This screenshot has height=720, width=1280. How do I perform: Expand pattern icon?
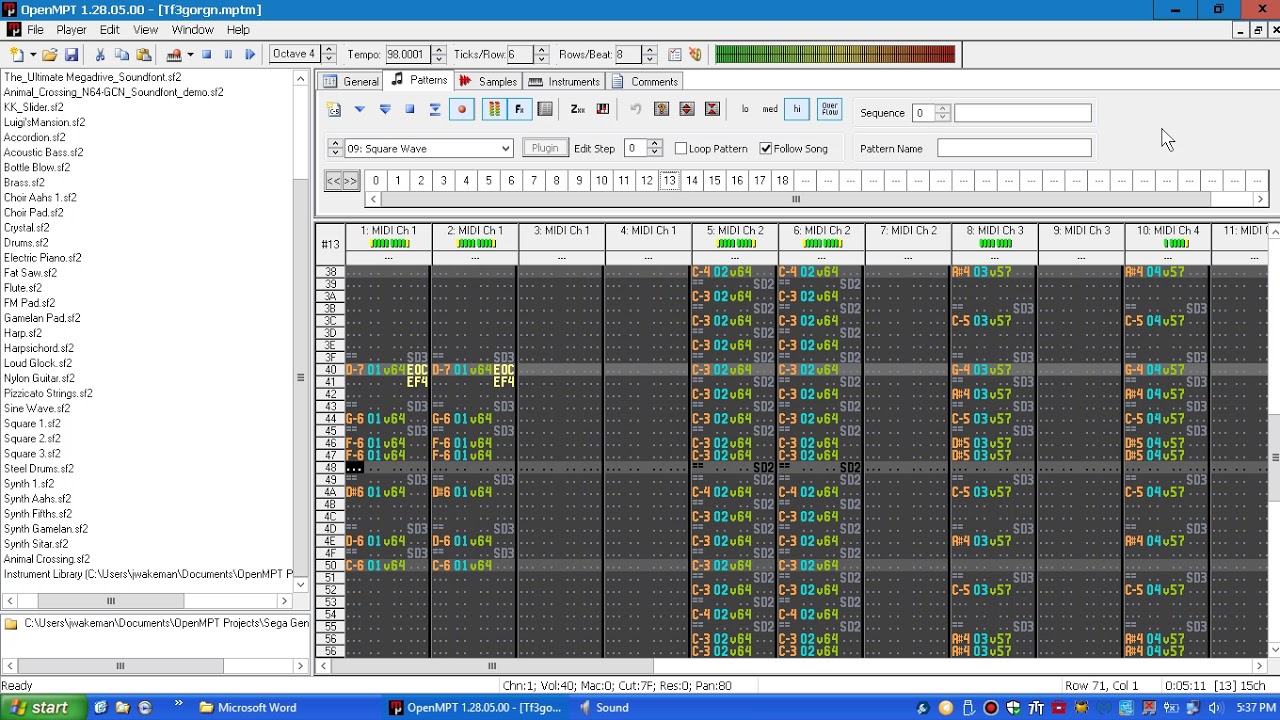[687, 109]
